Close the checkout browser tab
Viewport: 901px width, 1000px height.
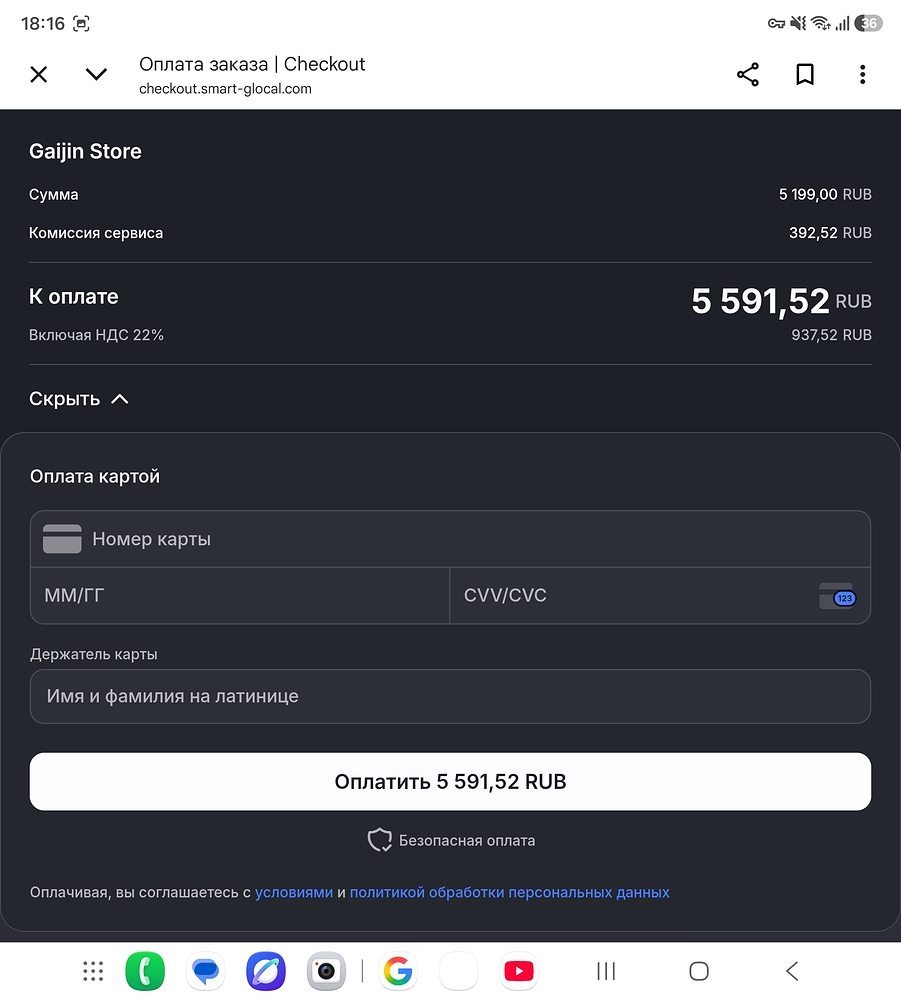tap(39, 75)
